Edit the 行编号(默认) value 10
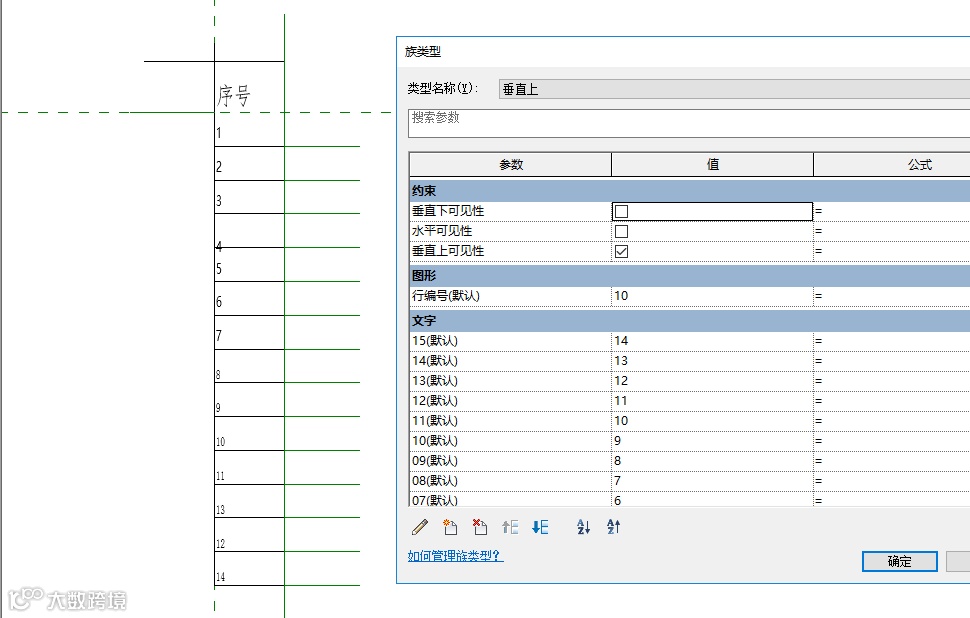Image resolution: width=970 pixels, height=618 pixels. pos(712,296)
